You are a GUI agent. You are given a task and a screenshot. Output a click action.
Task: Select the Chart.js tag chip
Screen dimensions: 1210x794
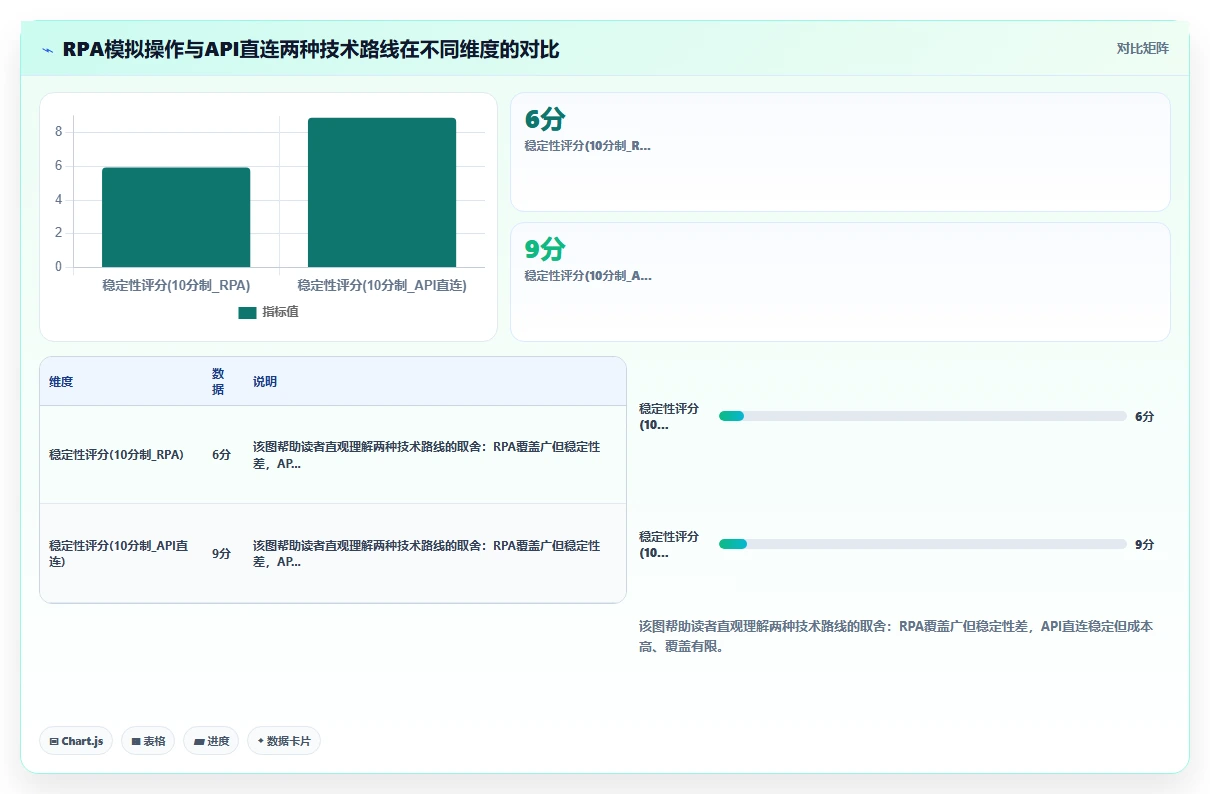tap(76, 741)
